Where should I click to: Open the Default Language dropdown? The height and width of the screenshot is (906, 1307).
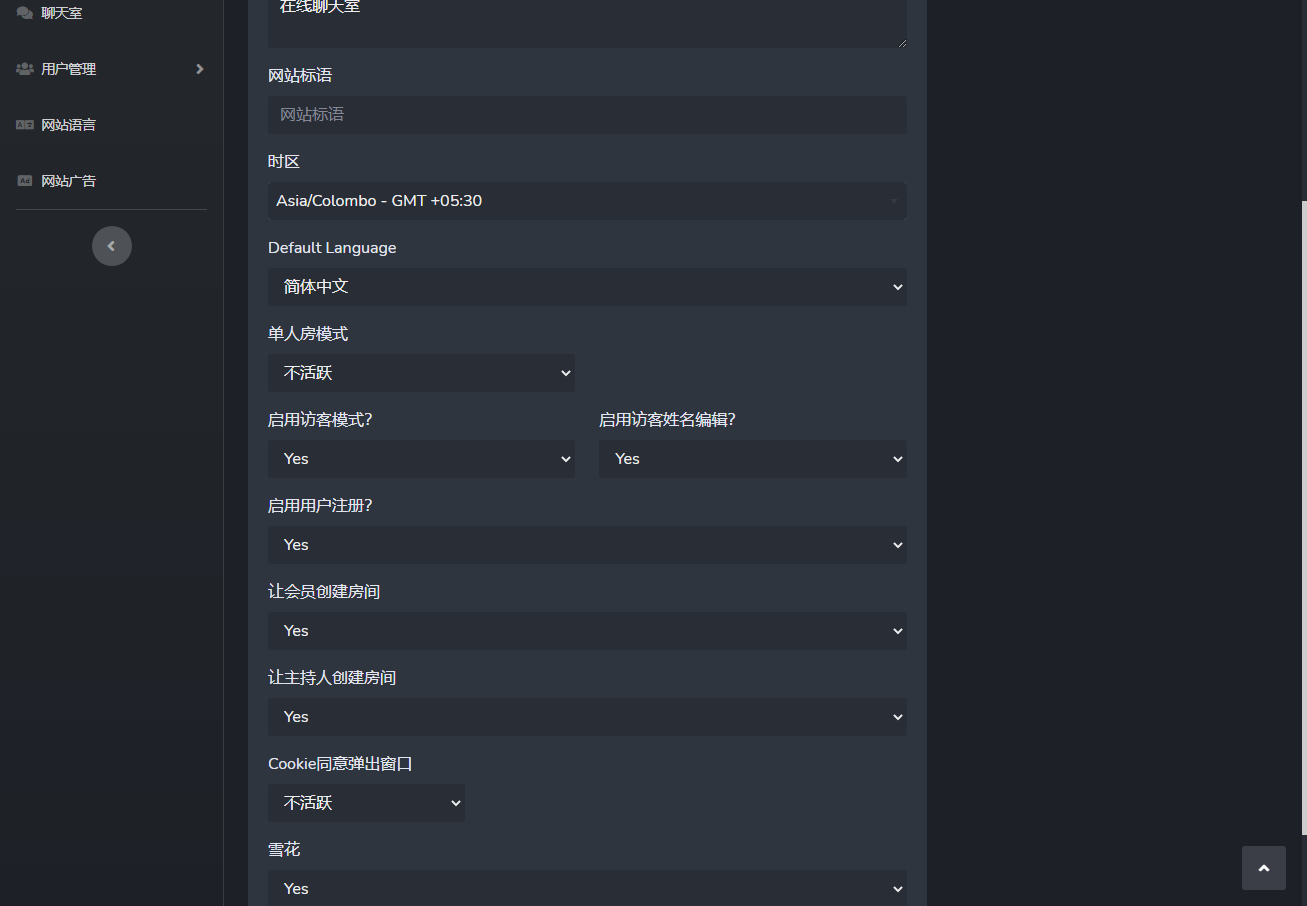(587, 287)
